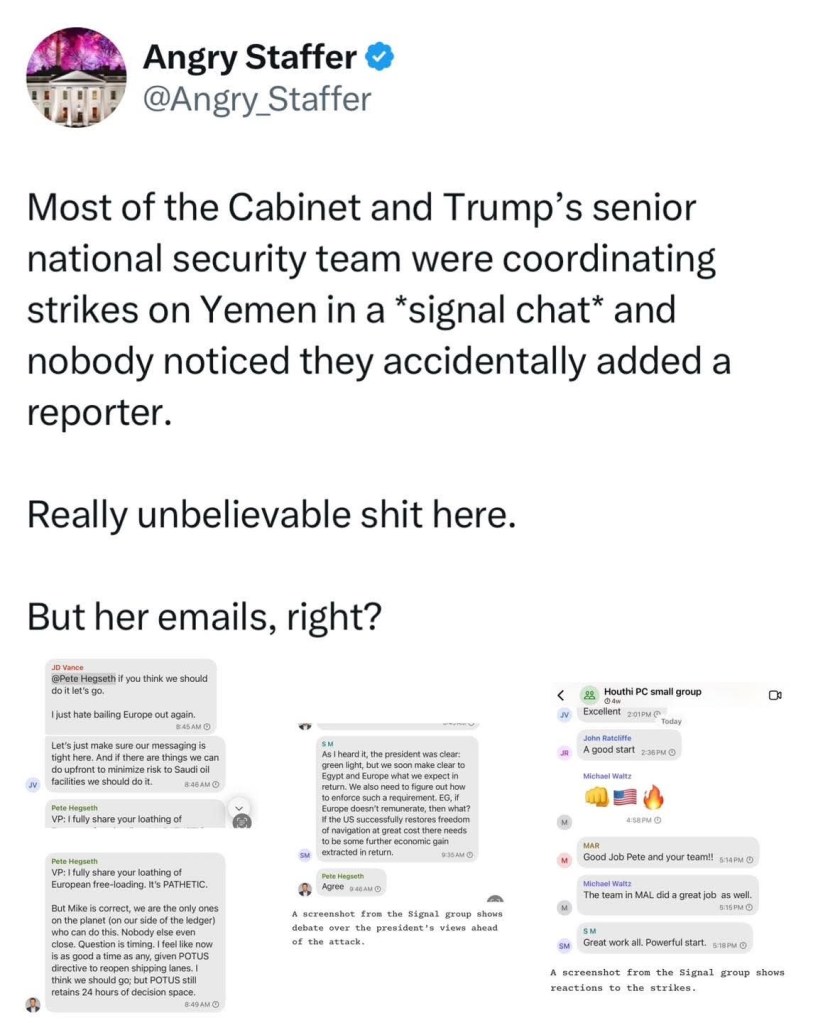Click the SM avatar beside the 9:35 AM message
Viewport: 818px width, 1023px height.
click(305, 854)
